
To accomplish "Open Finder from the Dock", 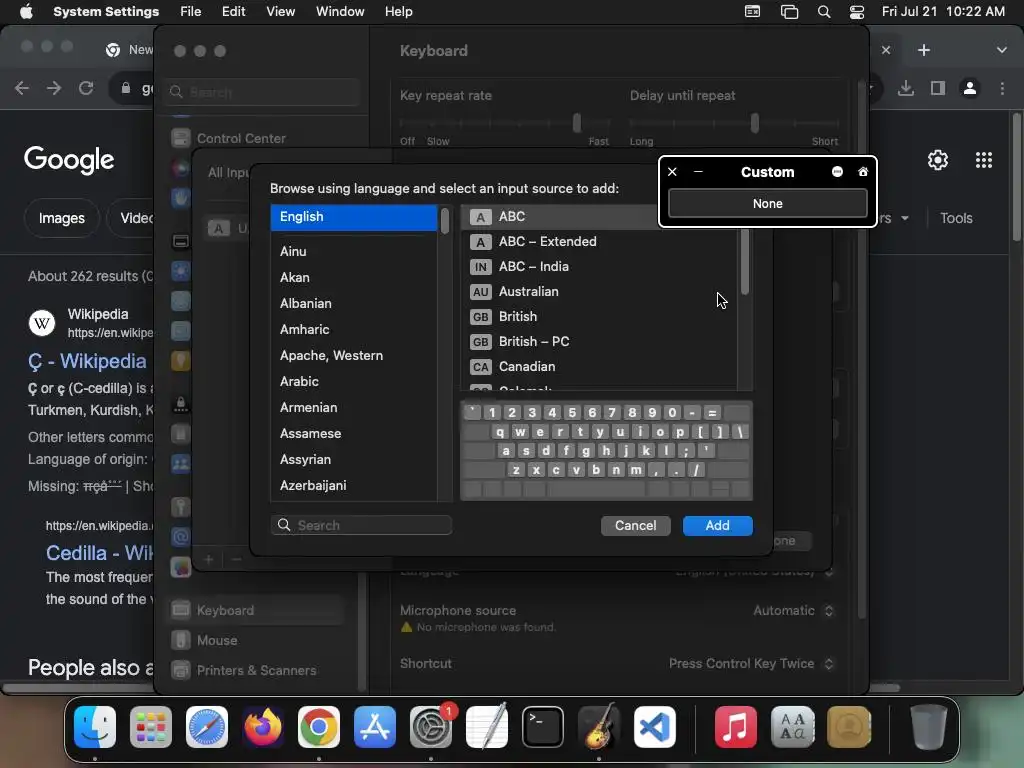I will 95,727.
